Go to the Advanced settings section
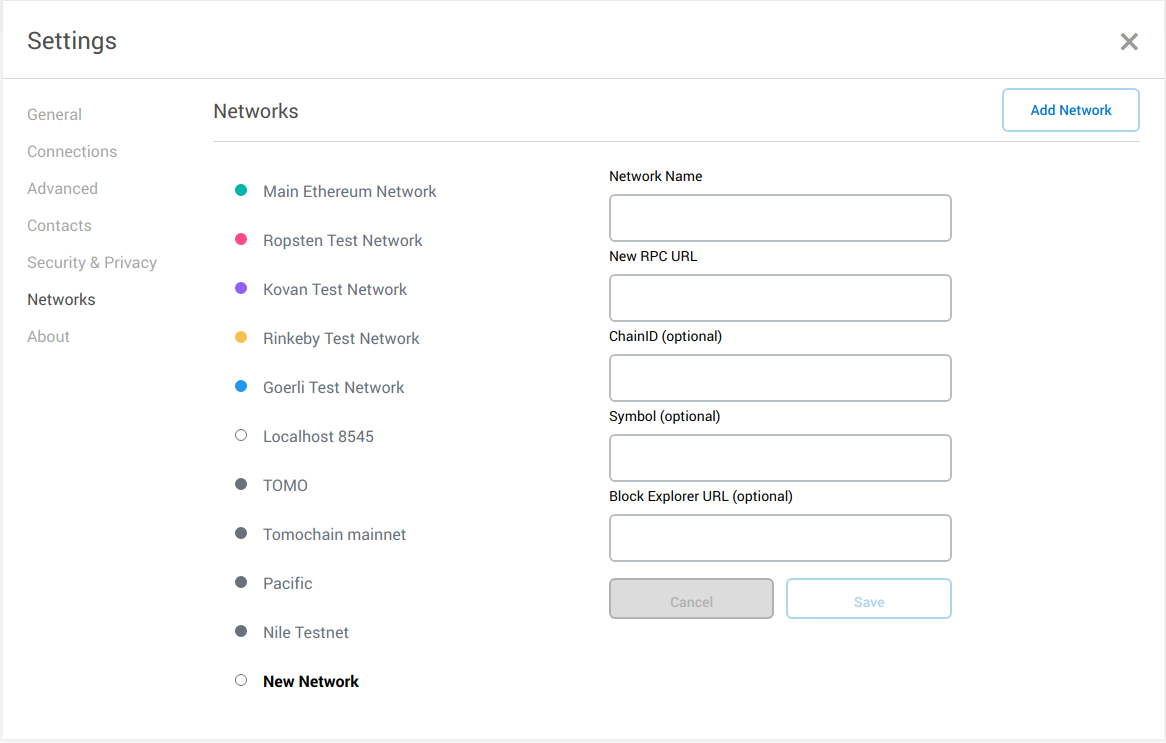1166x743 pixels. (62, 188)
